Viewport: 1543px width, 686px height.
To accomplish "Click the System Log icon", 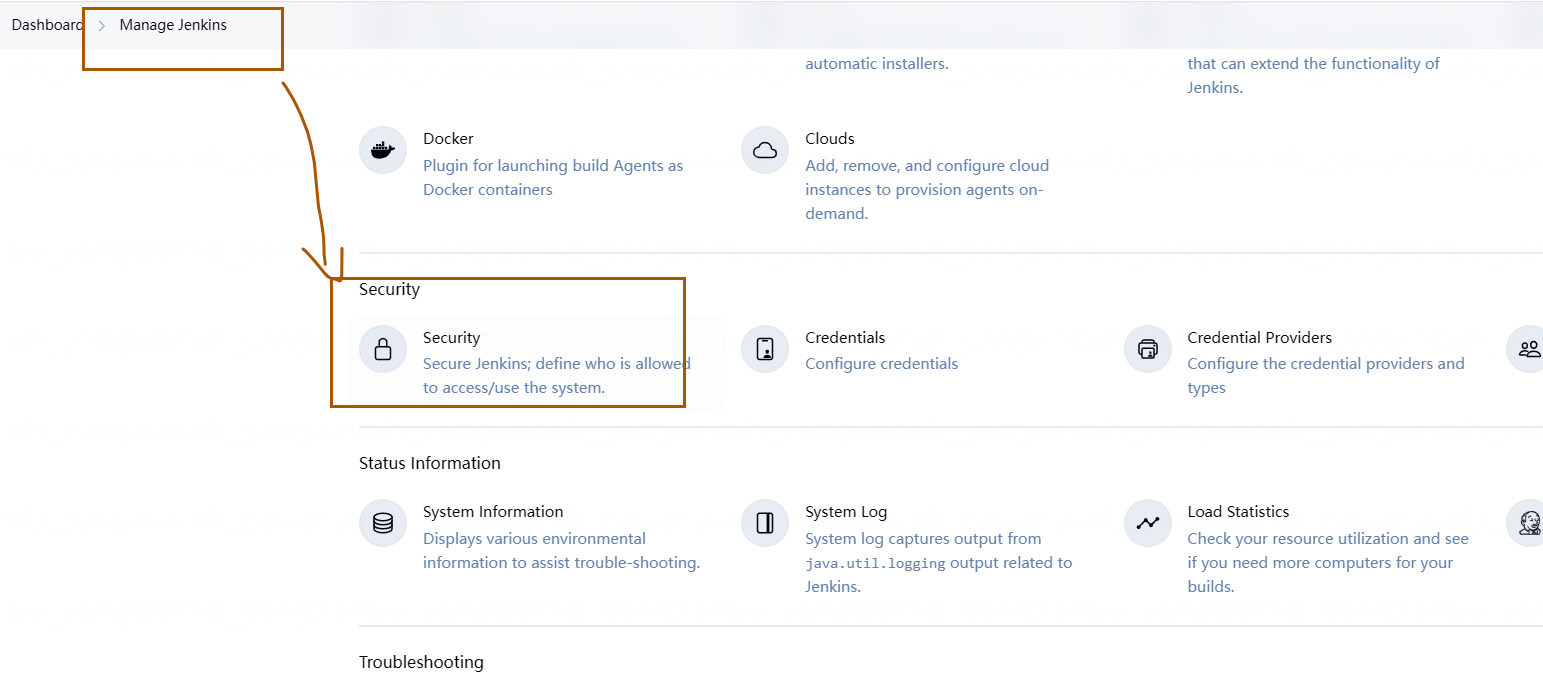I will point(765,523).
